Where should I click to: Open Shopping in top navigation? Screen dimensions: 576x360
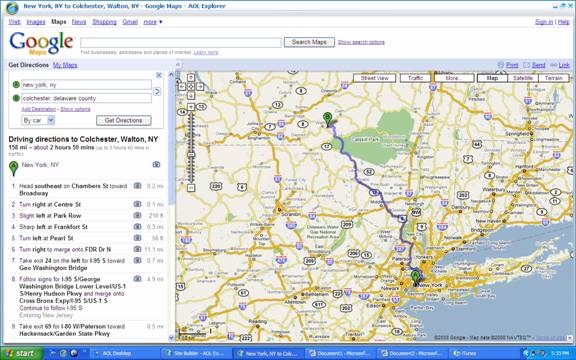click(x=104, y=22)
